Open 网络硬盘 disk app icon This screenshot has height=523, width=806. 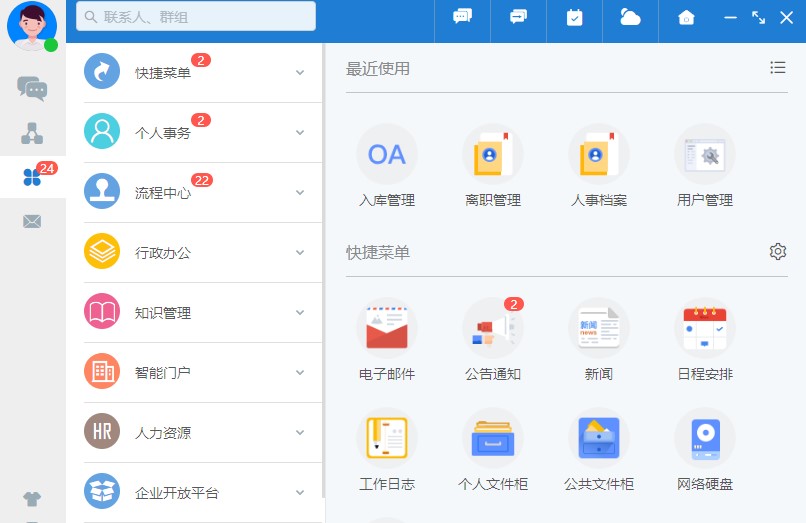tap(705, 438)
